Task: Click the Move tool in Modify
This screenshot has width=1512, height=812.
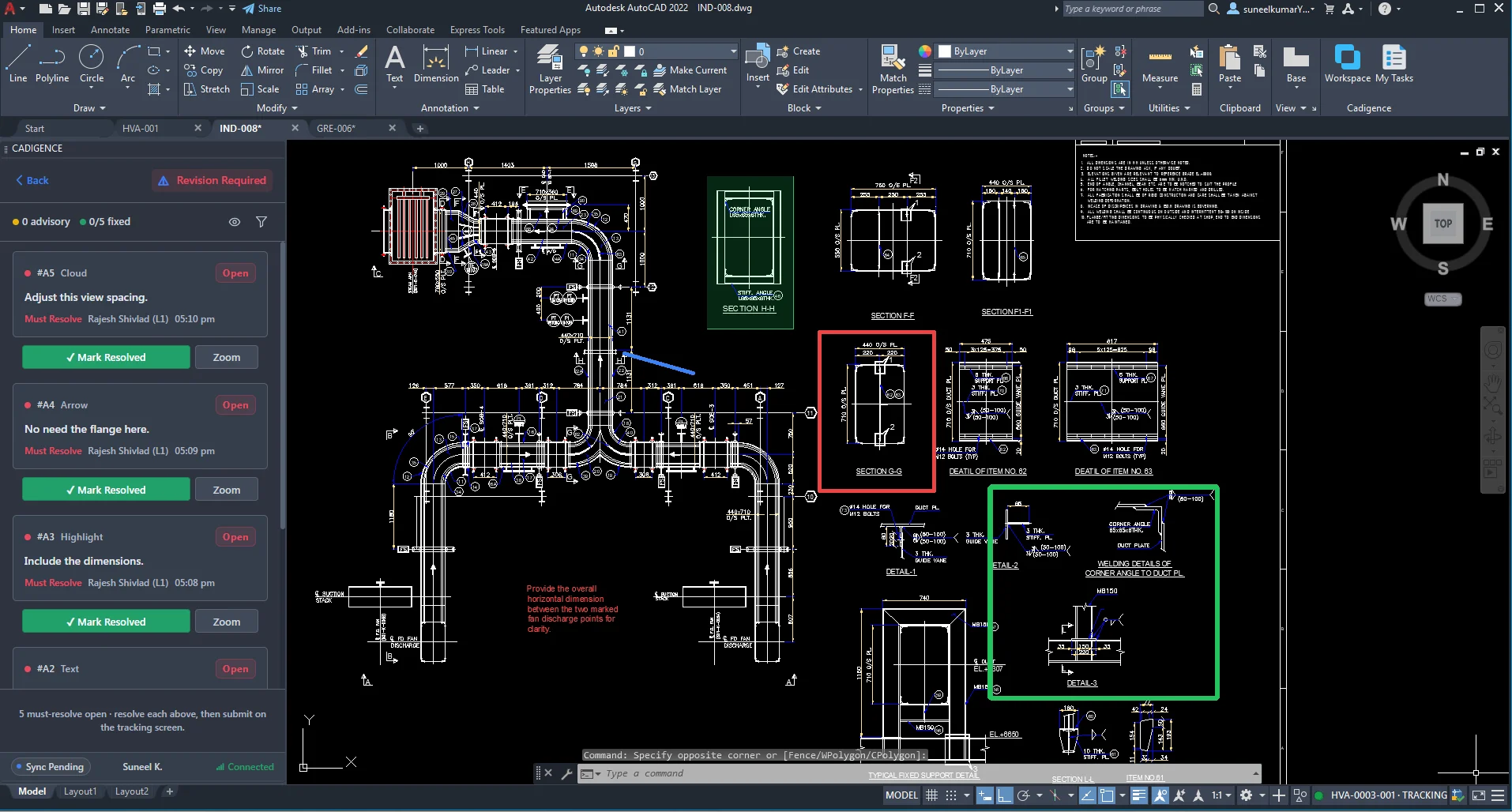Action: click(205, 51)
